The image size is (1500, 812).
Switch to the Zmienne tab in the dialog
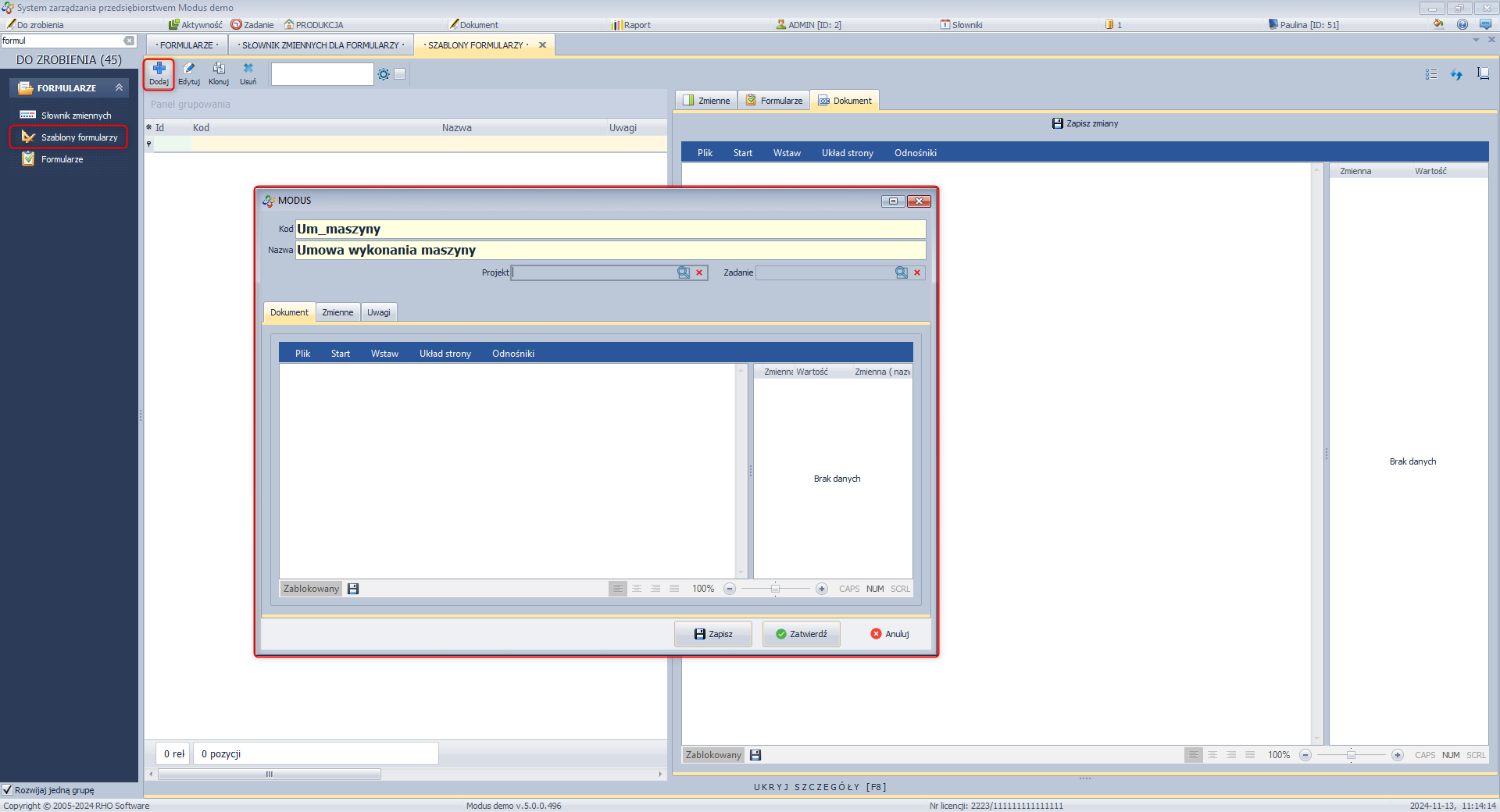point(337,312)
